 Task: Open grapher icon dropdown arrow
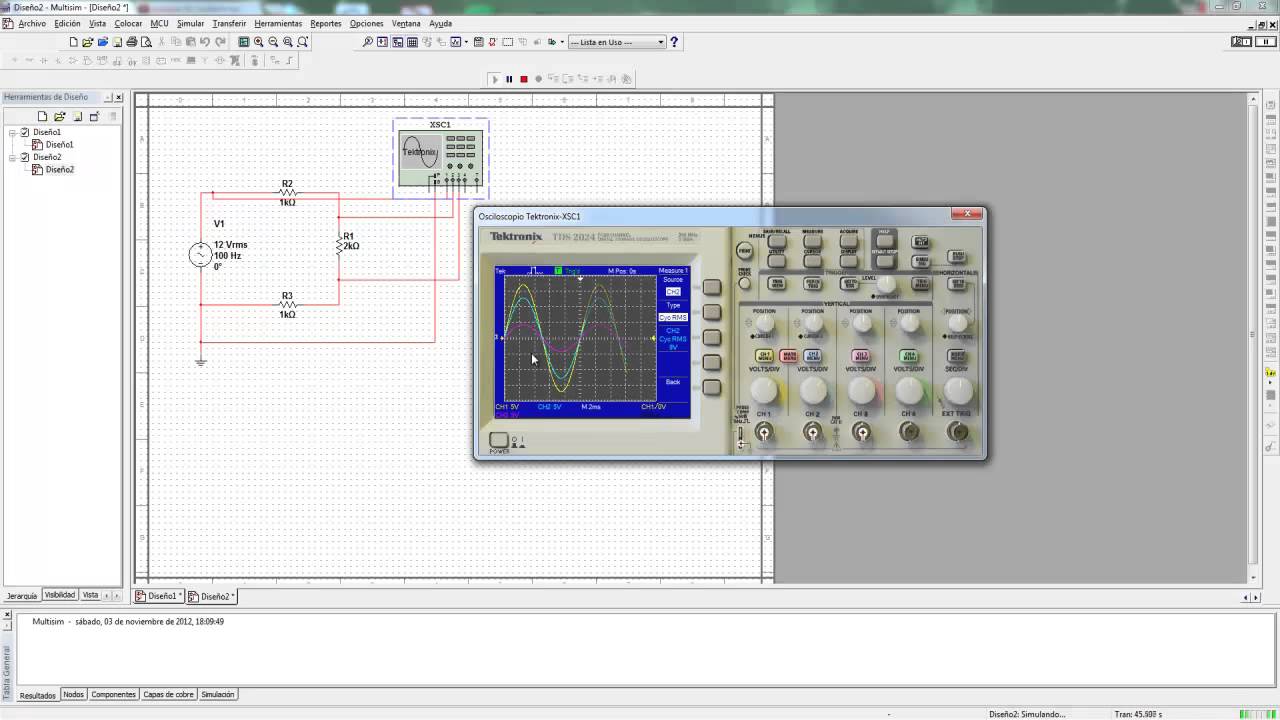(466, 42)
